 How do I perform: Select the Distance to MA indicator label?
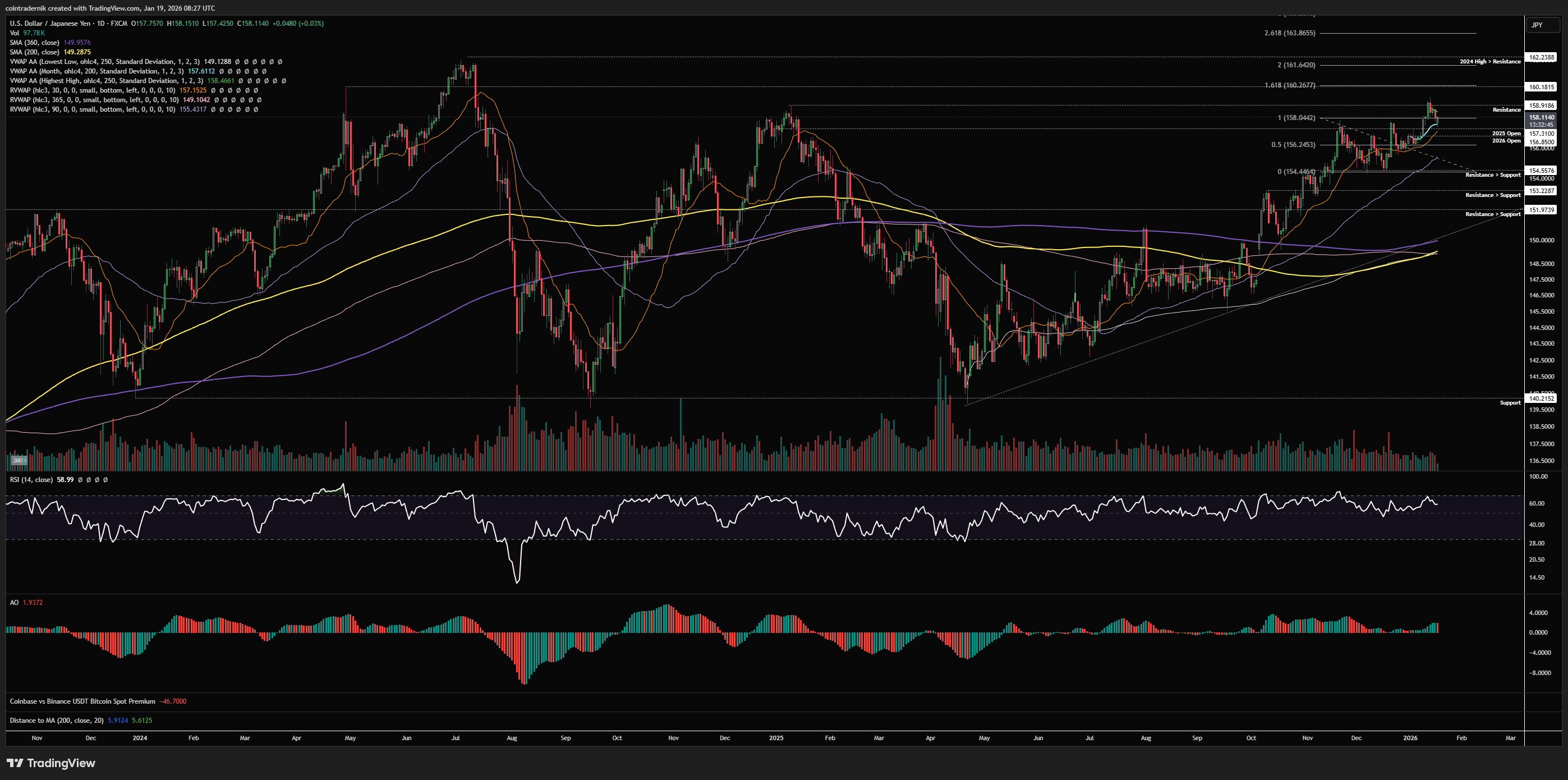pos(56,721)
